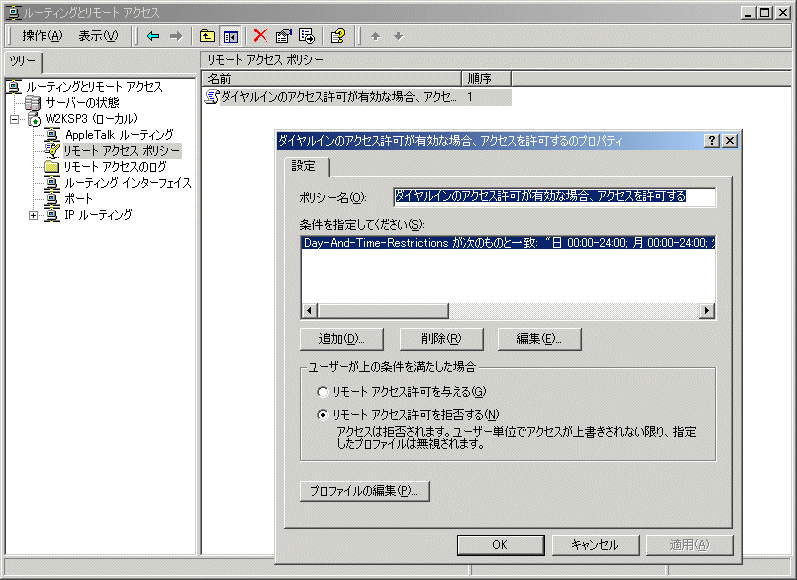Click the サーバーの状態 server icon
The image size is (797, 580).
(33, 103)
